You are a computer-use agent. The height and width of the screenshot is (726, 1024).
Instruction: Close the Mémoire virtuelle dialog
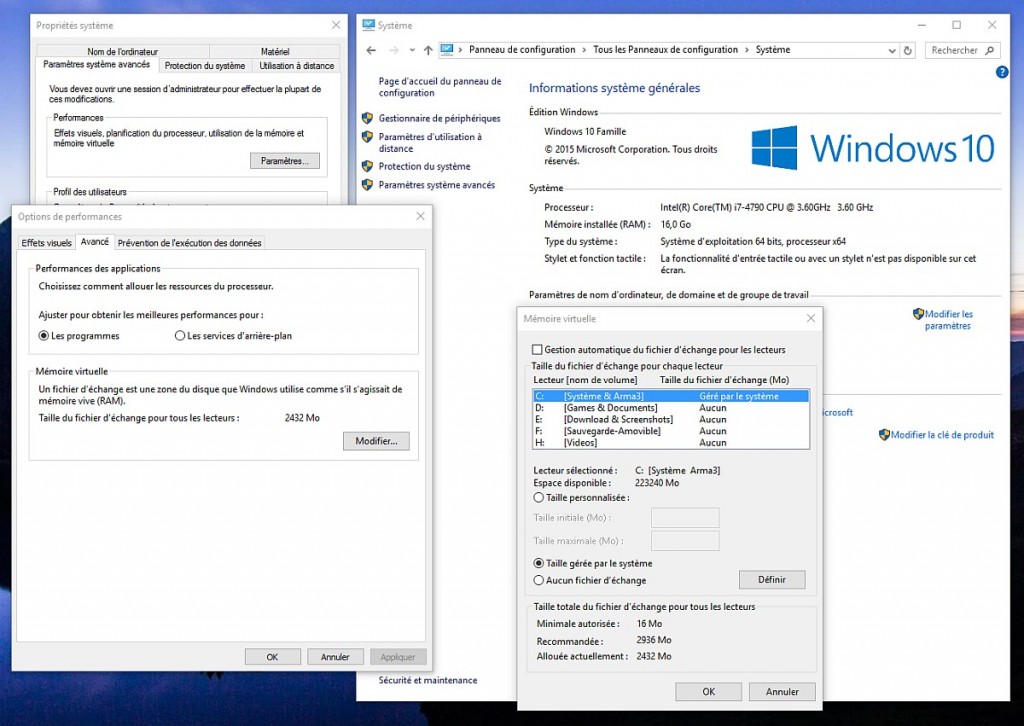(x=810, y=319)
